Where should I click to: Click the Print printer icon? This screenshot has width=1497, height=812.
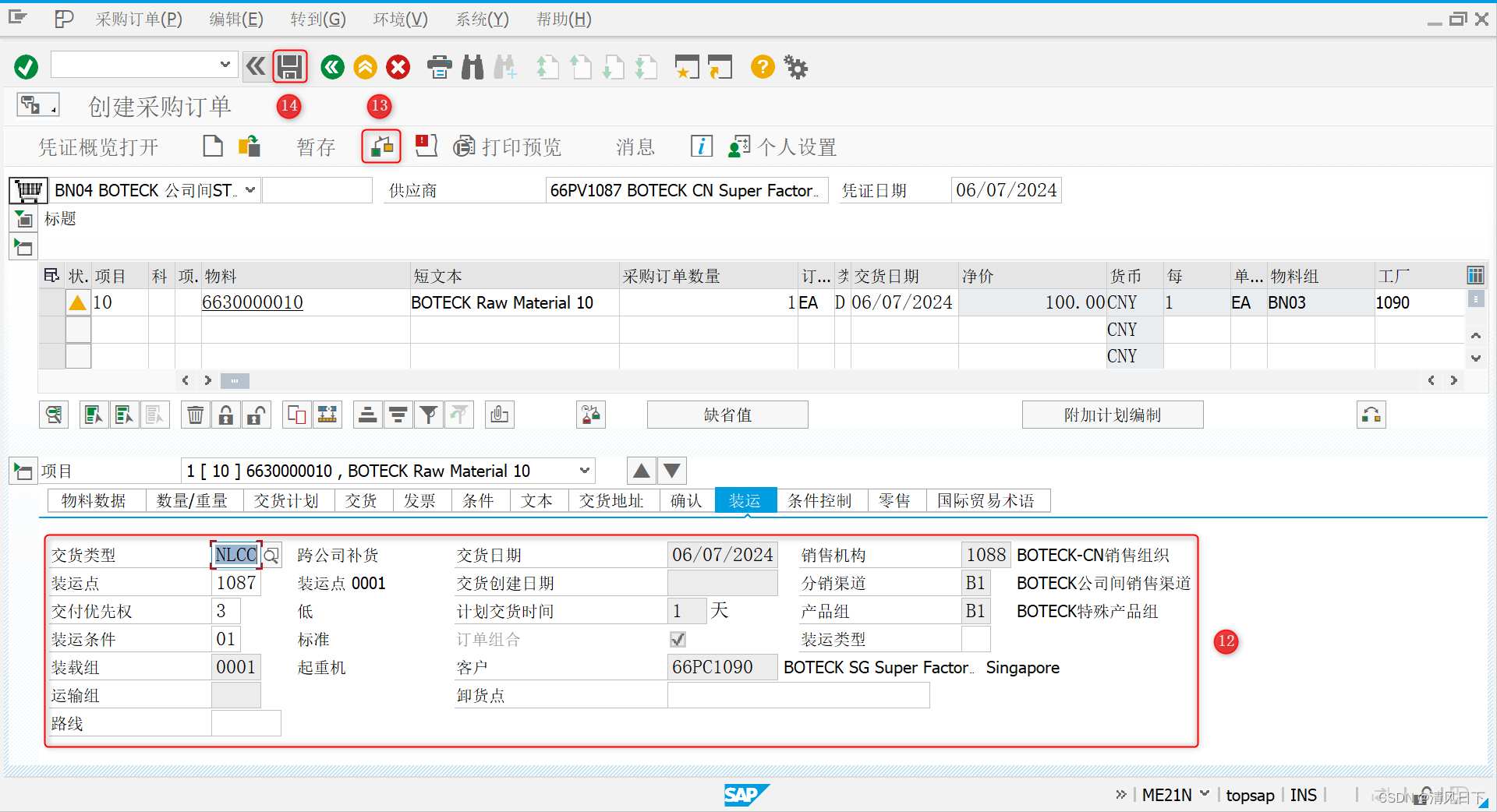point(440,67)
